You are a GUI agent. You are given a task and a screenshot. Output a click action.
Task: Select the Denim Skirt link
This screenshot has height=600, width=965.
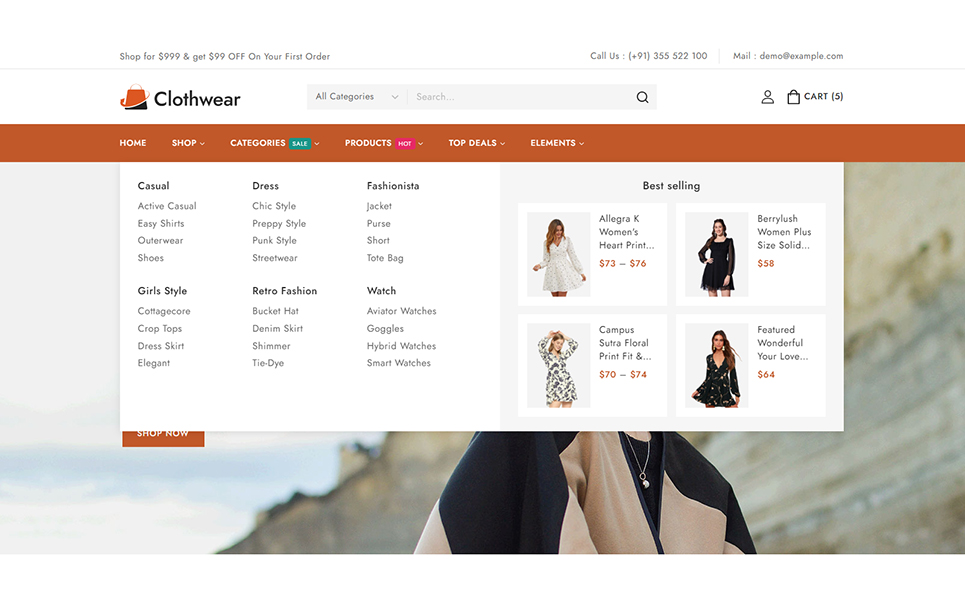click(x=277, y=328)
